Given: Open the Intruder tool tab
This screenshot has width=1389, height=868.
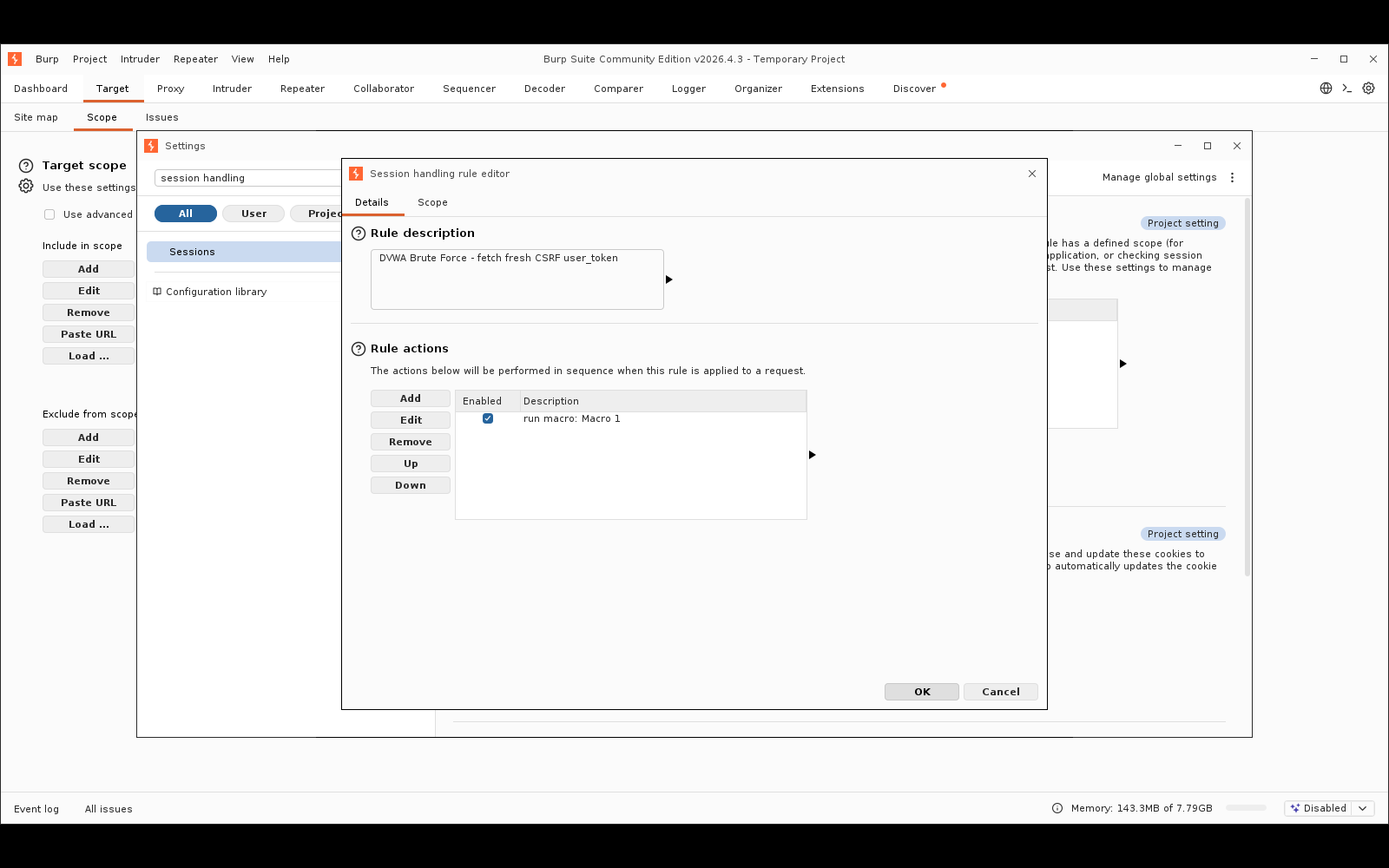Looking at the screenshot, I should click(232, 89).
